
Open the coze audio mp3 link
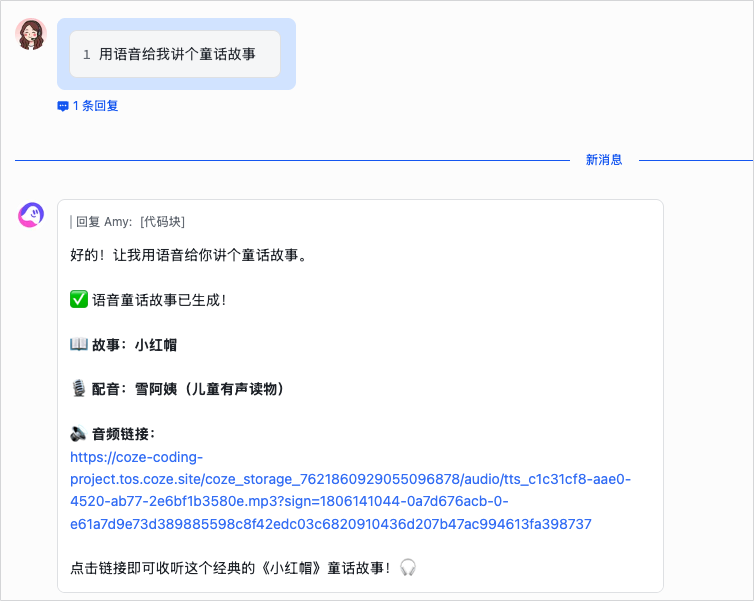pyautogui.click(x=350, y=490)
